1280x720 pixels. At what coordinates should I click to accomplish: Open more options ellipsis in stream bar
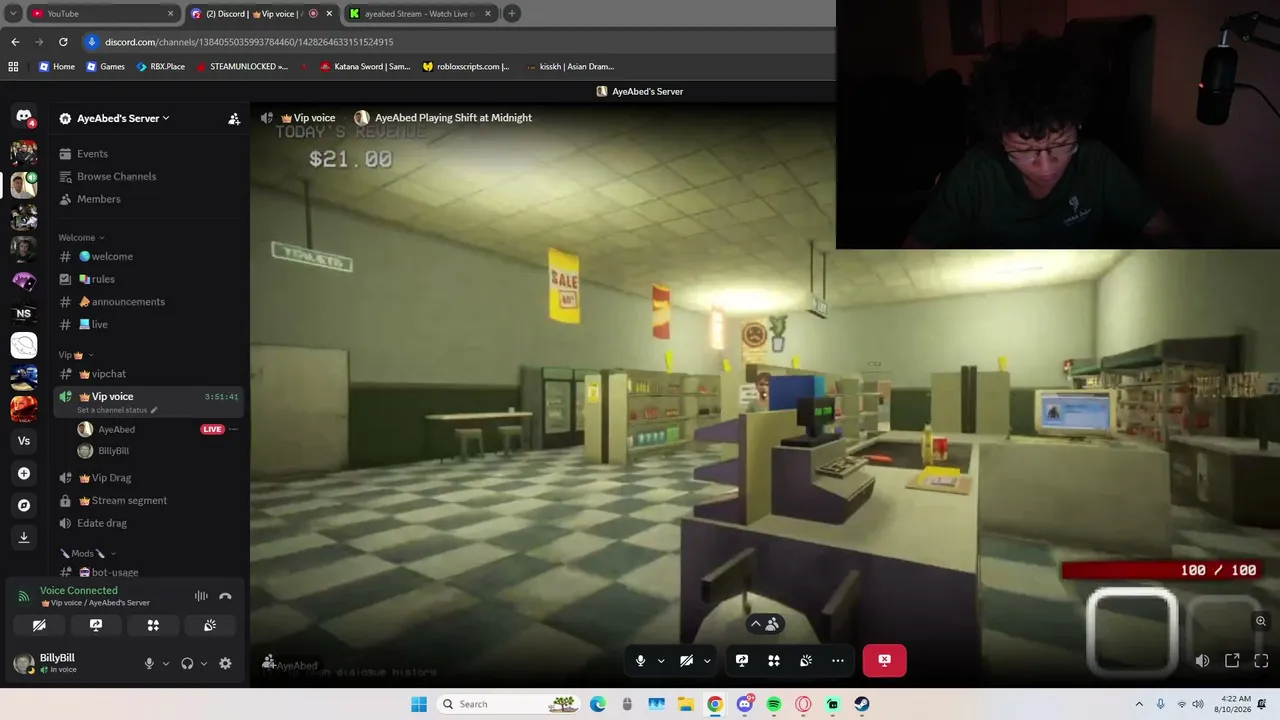[x=838, y=660]
